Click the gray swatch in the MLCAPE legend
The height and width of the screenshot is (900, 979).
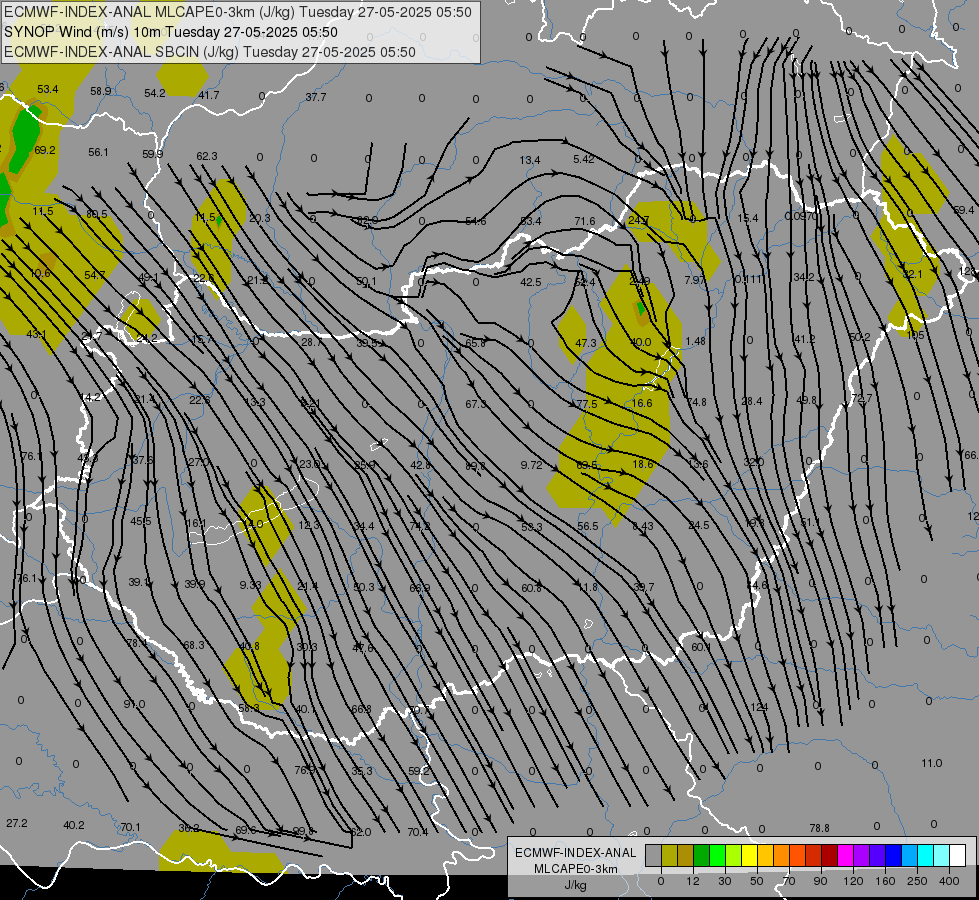pyautogui.click(x=654, y=855)
